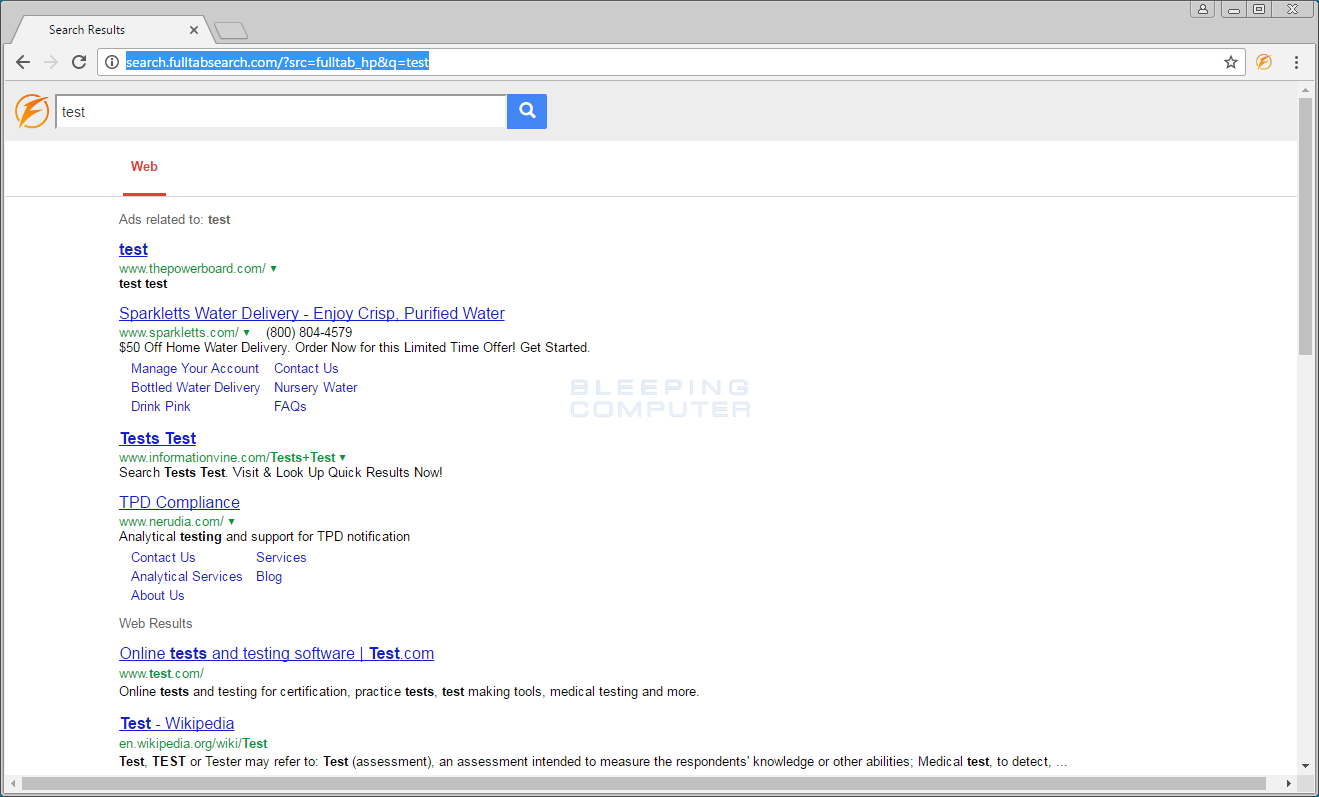
Task: Open Online tests and testing software link
Action: coord(277,653)
